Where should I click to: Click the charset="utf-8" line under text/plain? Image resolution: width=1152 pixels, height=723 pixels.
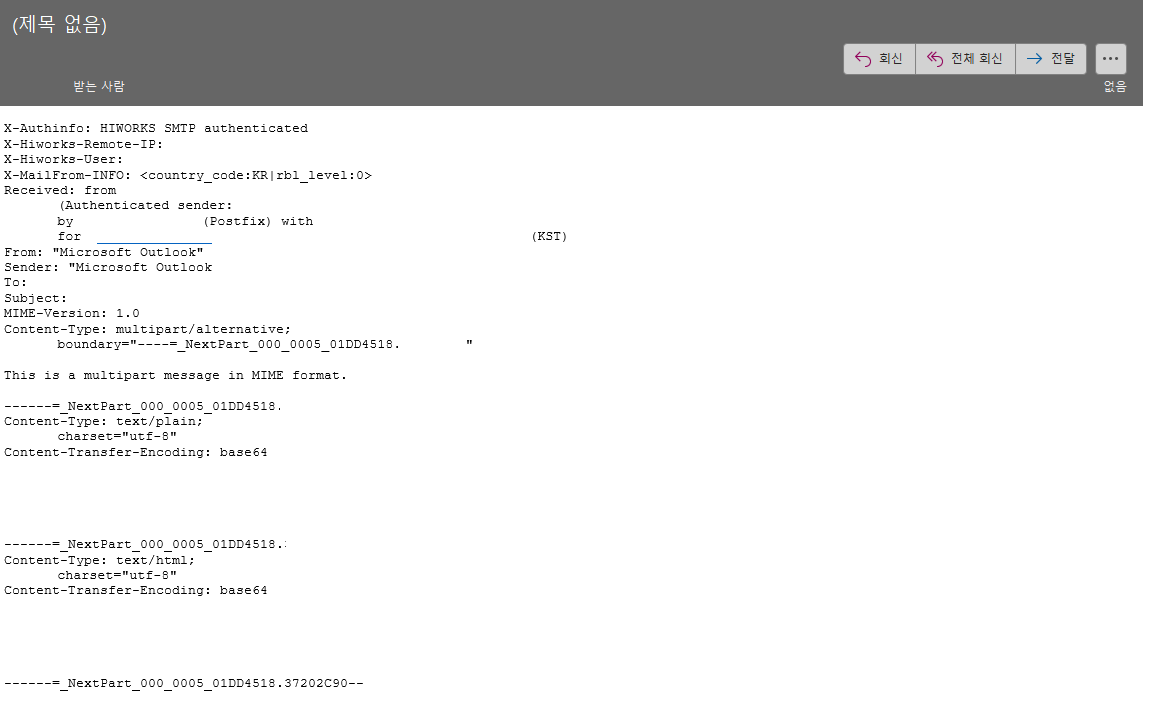(x=117, y=436)
